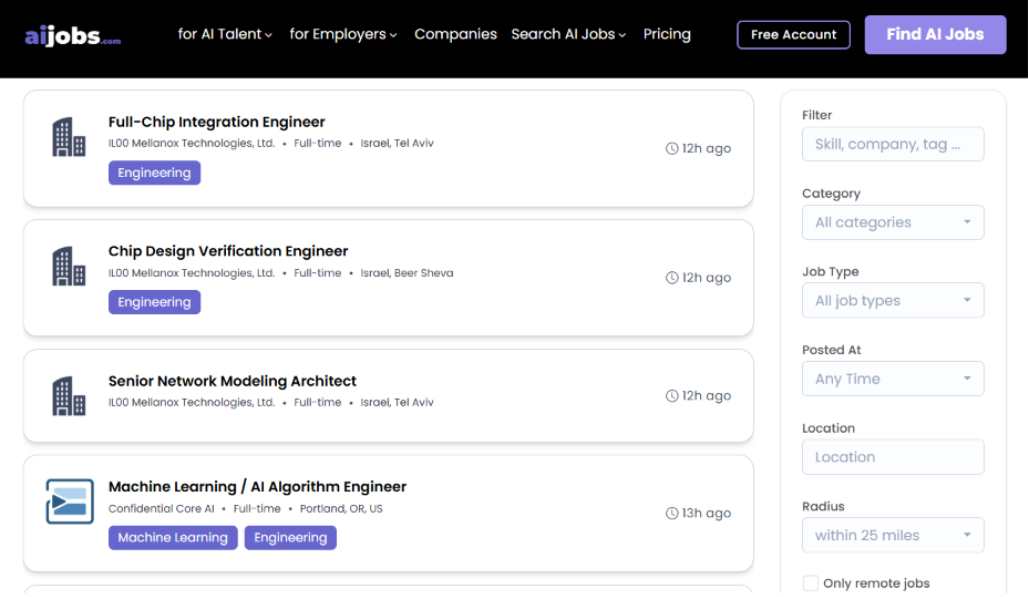Click the aijobs.com logo
This screenshot has height=597, width=1028.
[x=73, y=35]
